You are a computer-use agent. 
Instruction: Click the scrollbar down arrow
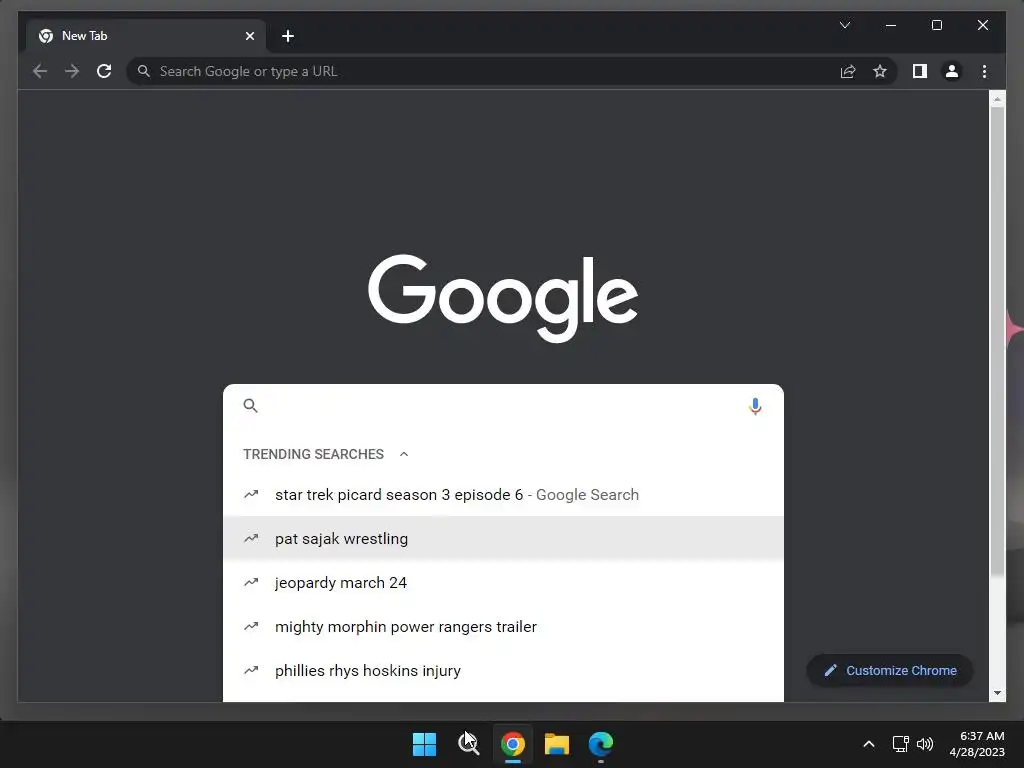[x=997, y=693]
